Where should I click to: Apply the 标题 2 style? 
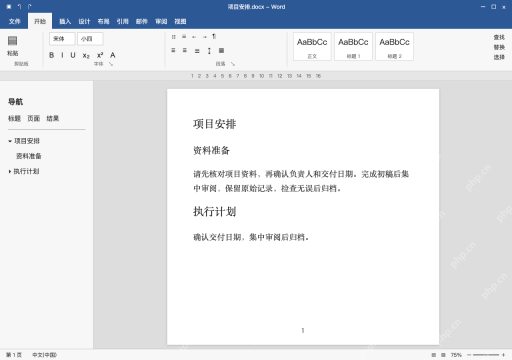[394, 46]
